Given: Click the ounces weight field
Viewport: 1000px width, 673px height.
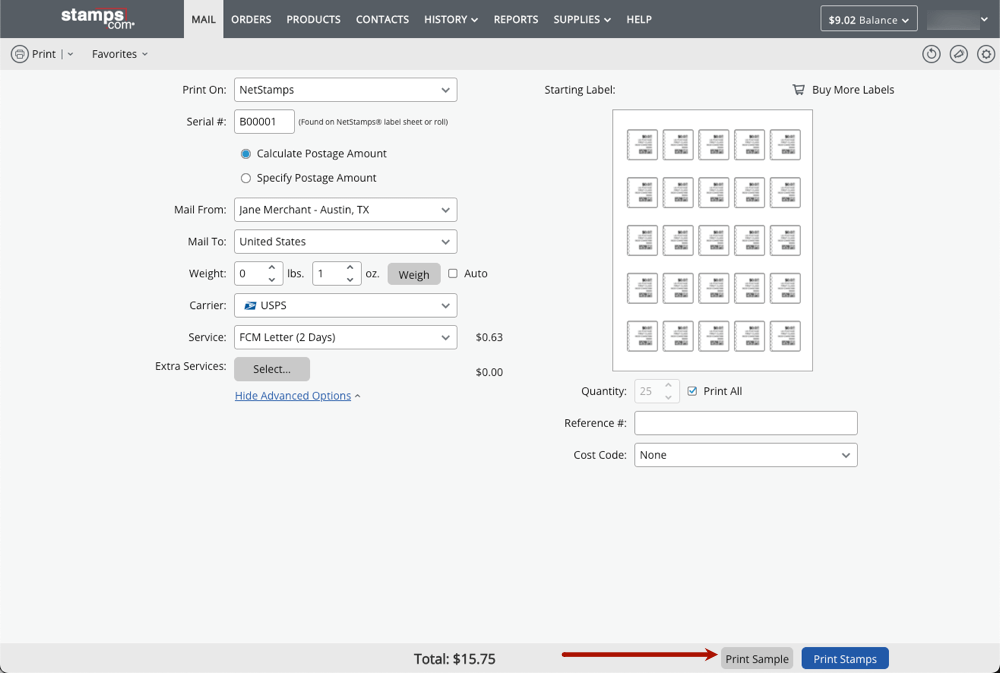Looking at the screenshot, I should pos(337,274).
